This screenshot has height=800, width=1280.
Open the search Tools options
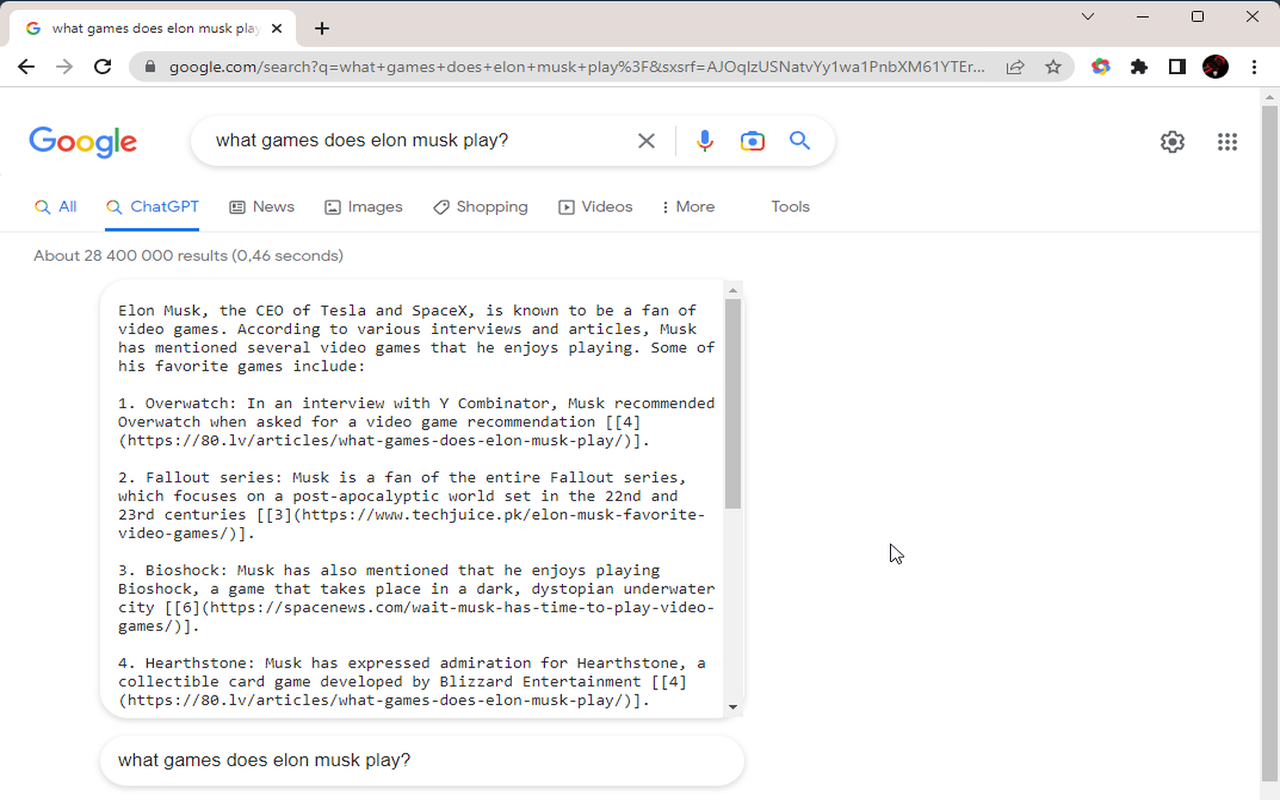click(x=790, y=207)
